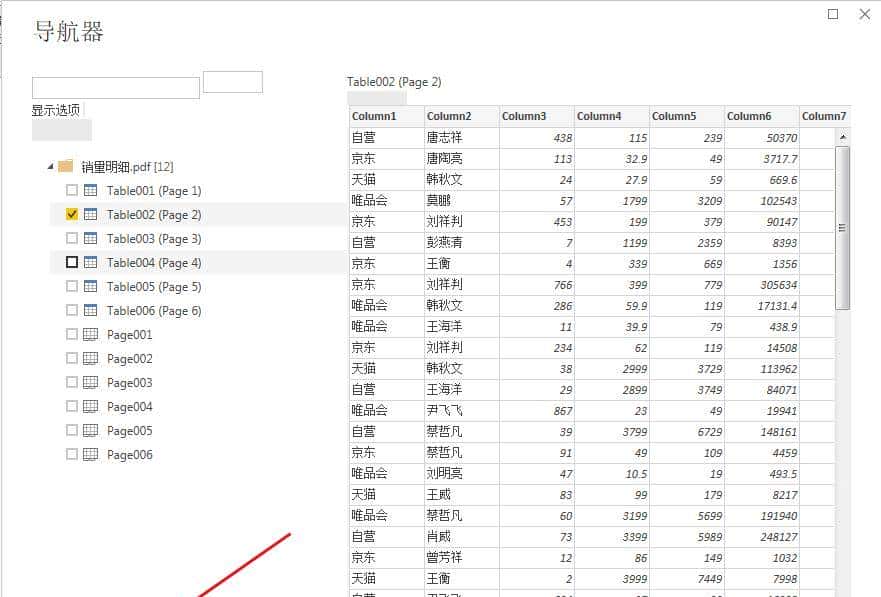This screenshot has width=881, height=597.
Task: Click the table icon beside Table005 (Page 5)
Action: [x=89, y=286]
